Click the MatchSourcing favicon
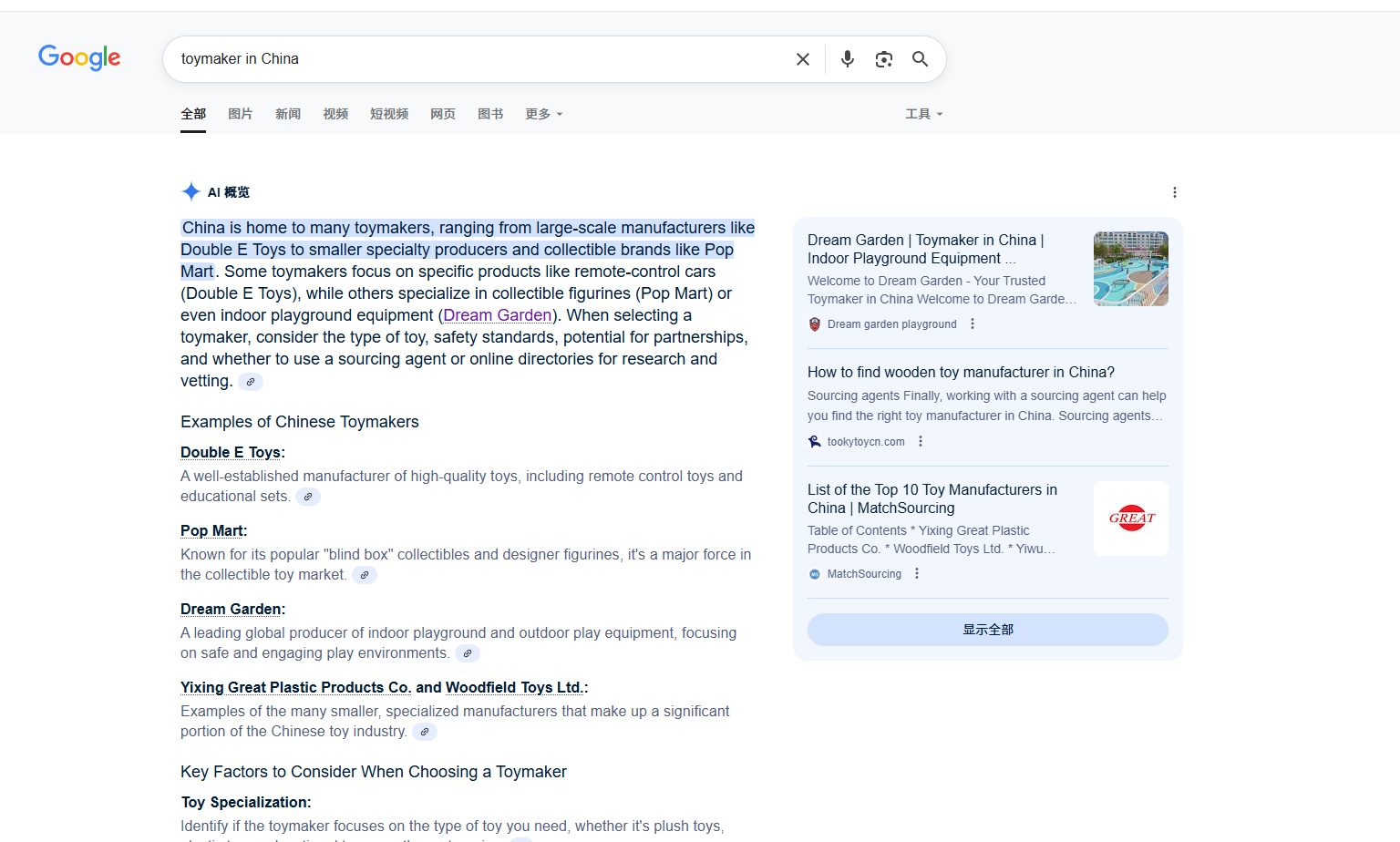 click(x=815, y=574)
